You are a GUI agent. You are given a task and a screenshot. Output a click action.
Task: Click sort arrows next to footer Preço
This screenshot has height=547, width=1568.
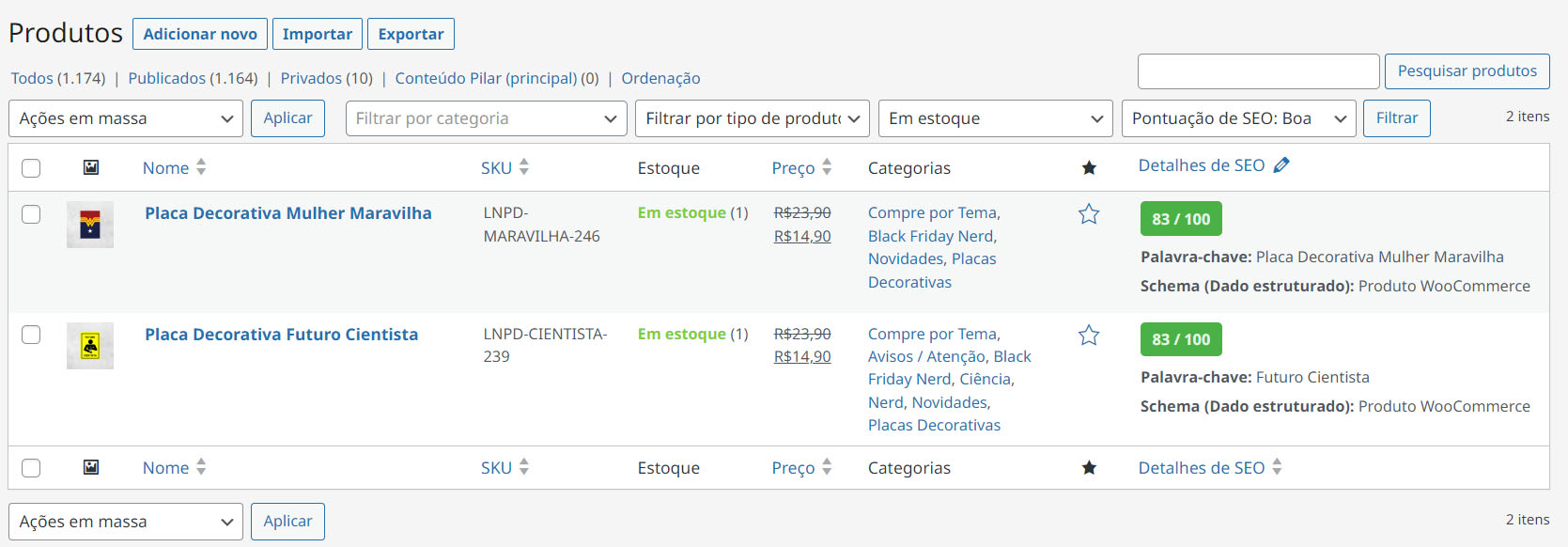pos(827,467)
